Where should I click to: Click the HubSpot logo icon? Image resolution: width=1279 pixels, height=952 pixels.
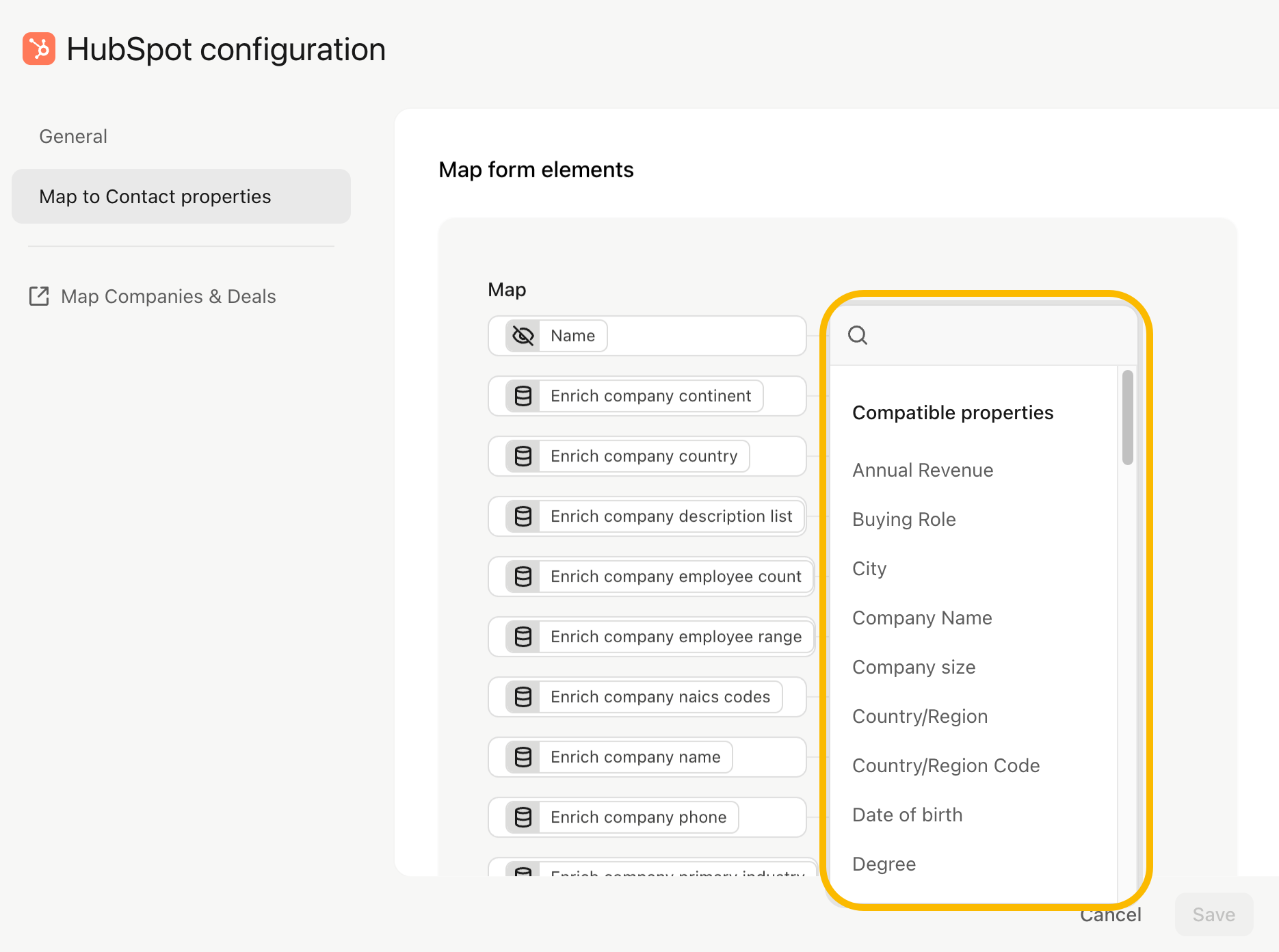39,49
